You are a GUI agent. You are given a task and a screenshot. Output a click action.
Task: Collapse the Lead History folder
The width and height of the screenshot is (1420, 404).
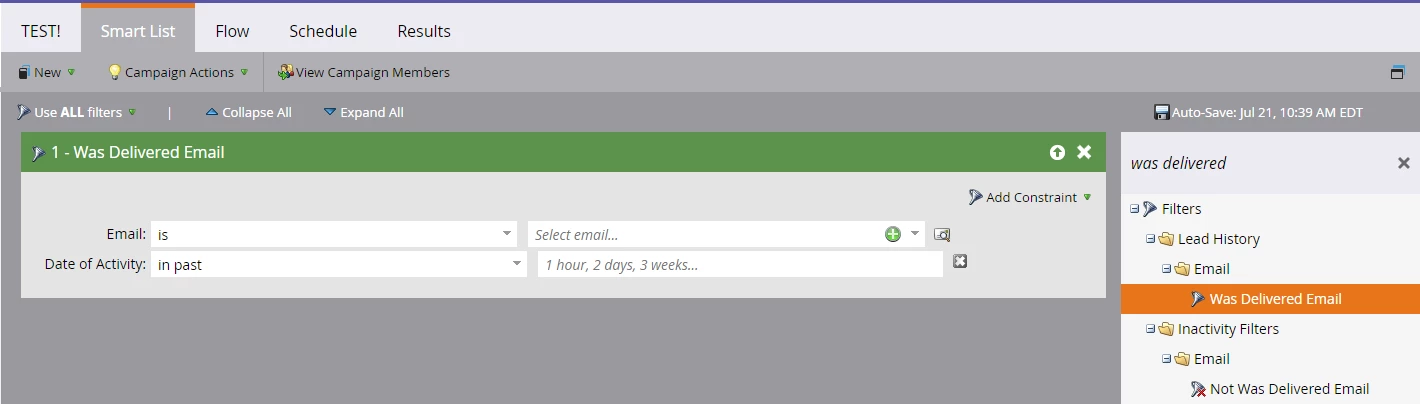click(x=1150, y=239)
